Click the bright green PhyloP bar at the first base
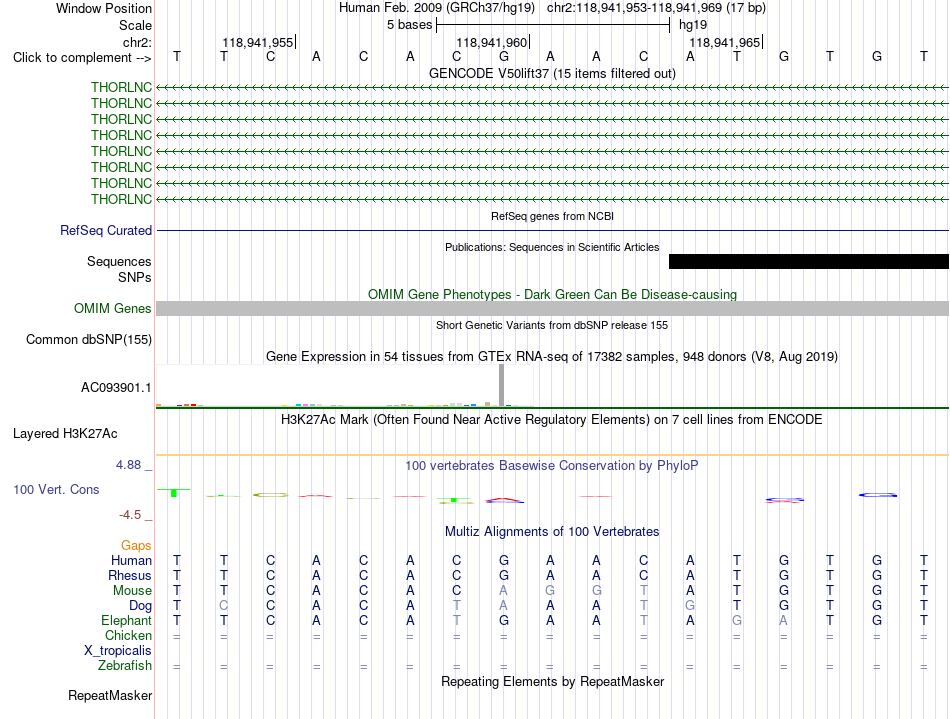This screenshot has height=719, width=950. tap(174, 492)
